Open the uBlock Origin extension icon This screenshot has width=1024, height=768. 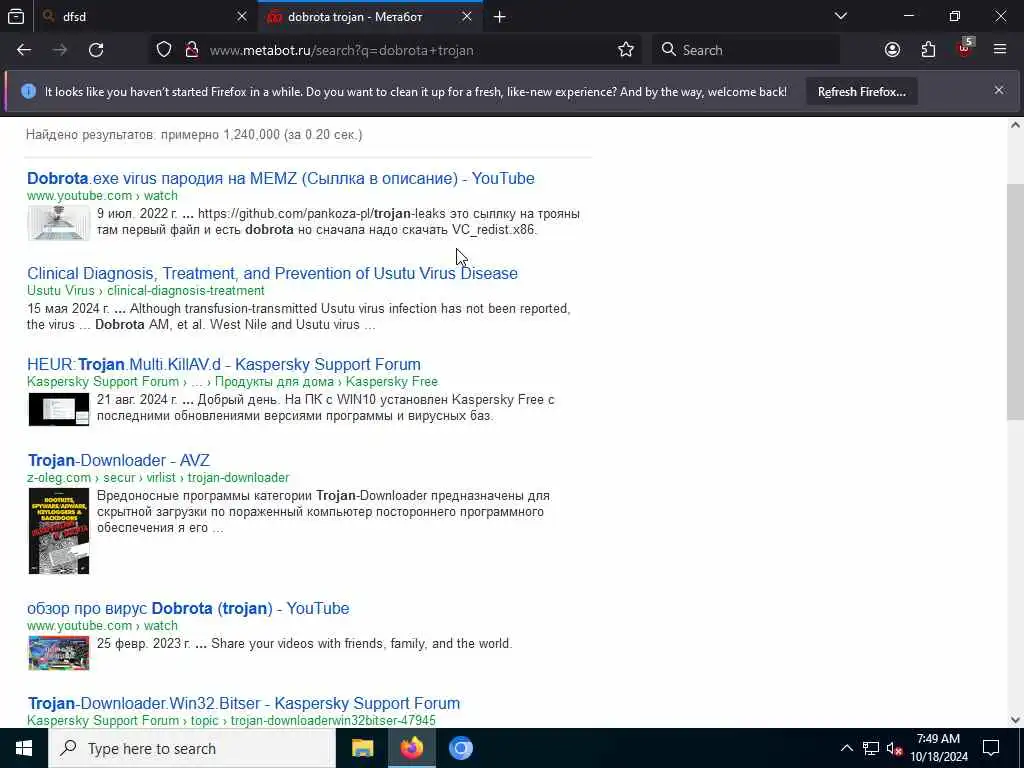(965, 48)
